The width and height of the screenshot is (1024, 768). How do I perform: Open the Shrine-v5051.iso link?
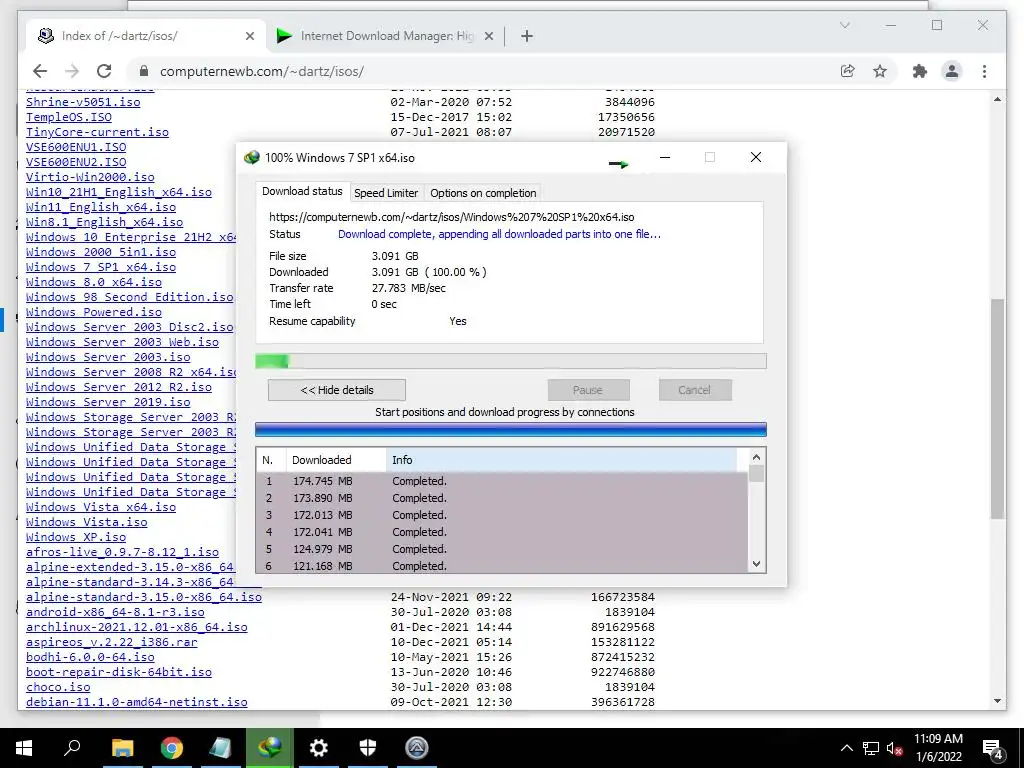point(83,102)
